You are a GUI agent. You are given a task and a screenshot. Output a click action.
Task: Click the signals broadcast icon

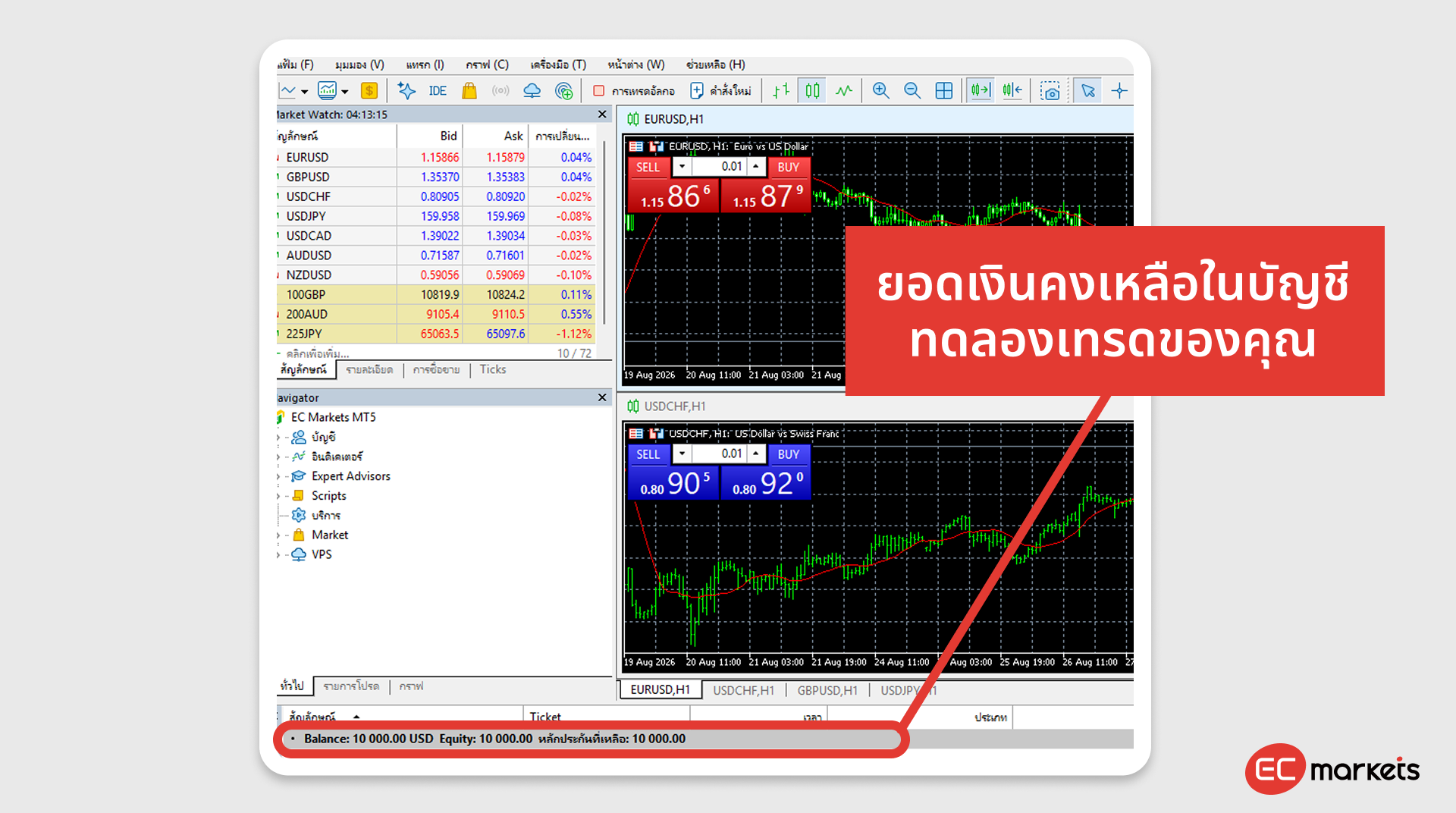pos(500,91)
